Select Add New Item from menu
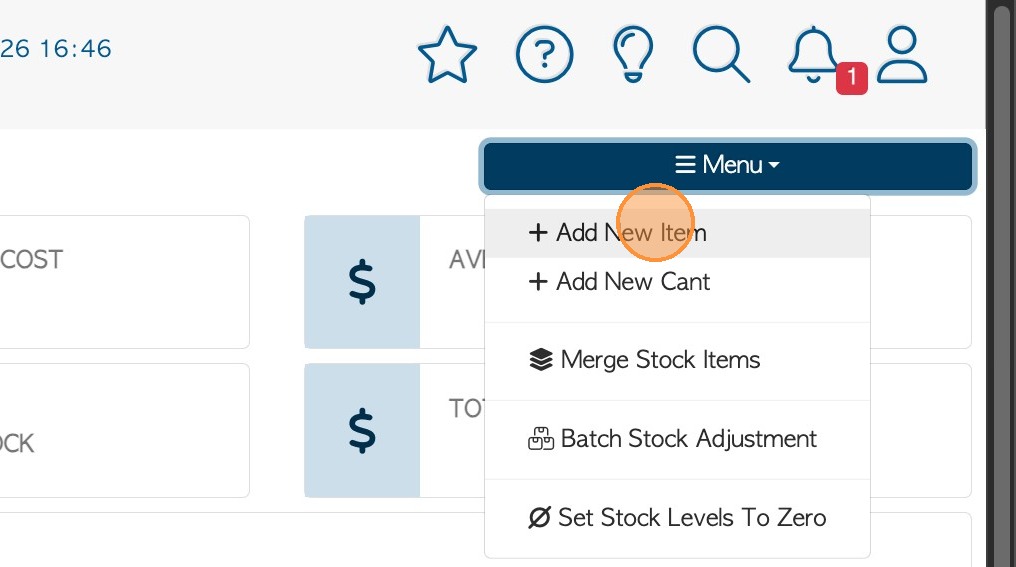The image size is (1016, 567). point(631,233)
